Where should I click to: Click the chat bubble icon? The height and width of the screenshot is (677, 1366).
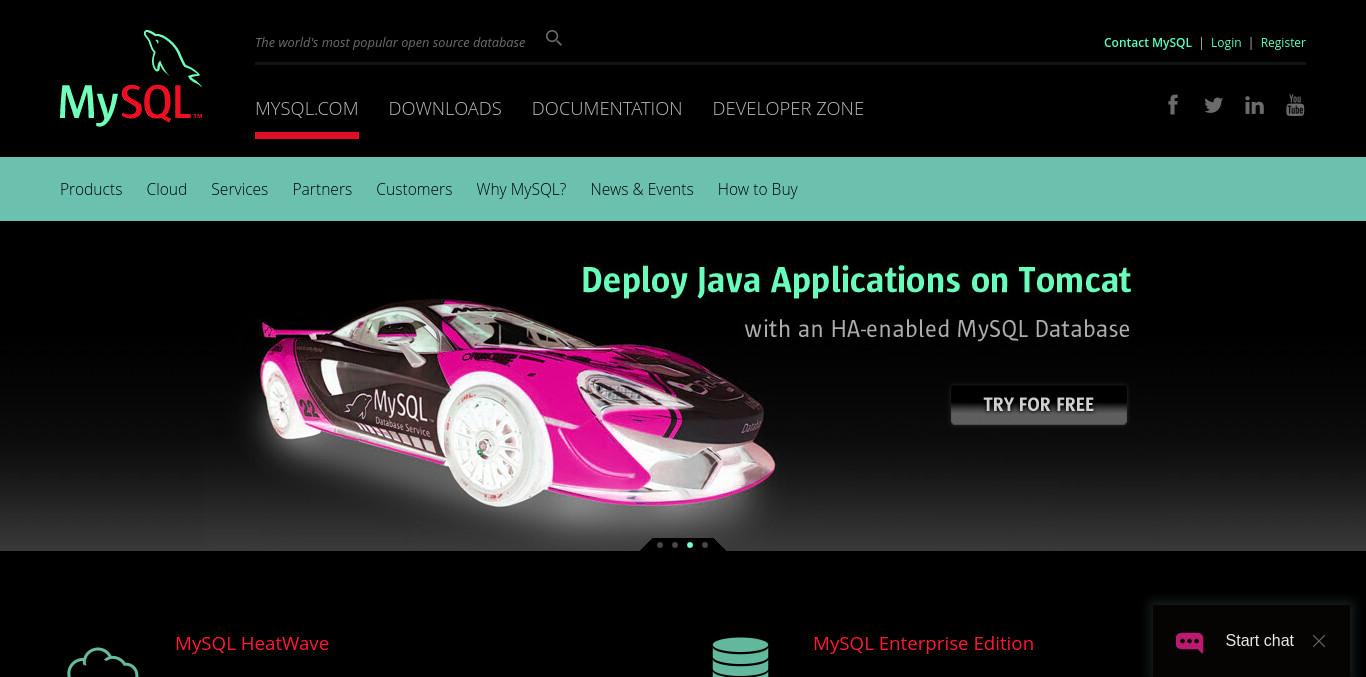(x=1189, y=642)
